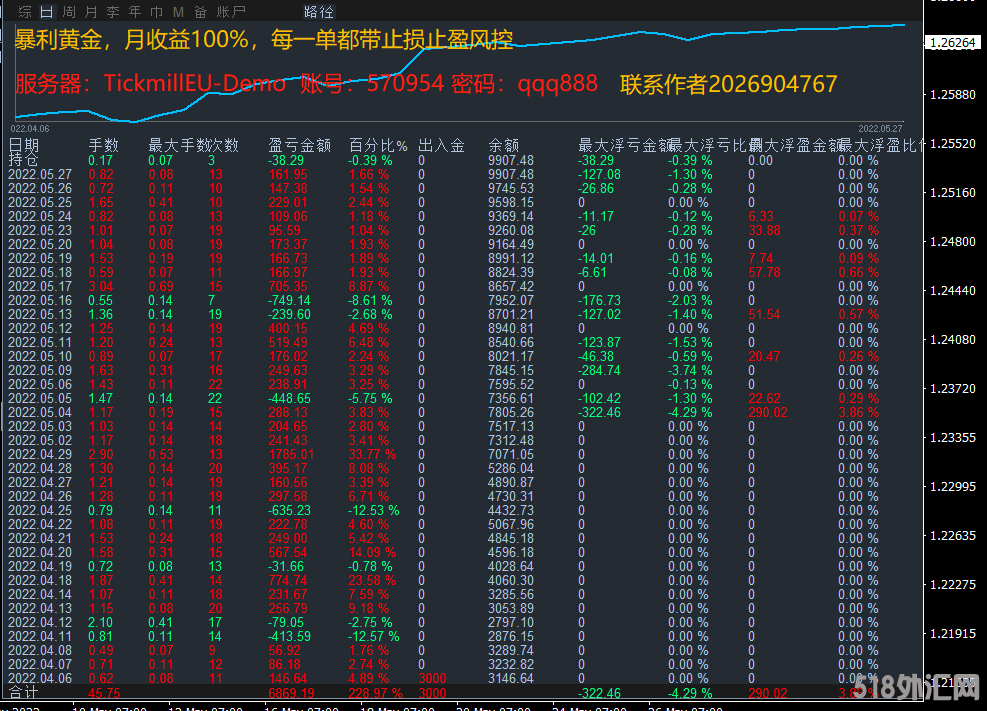Click profit value 774.74 on 2022.04.18

click(288, 580)
